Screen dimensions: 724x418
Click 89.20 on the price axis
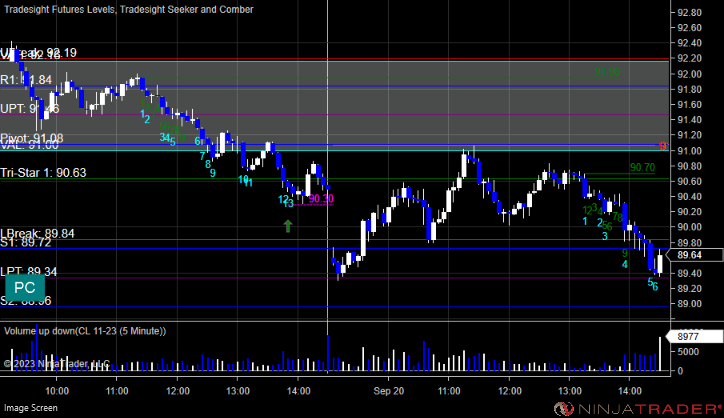[x=689, y=288]
